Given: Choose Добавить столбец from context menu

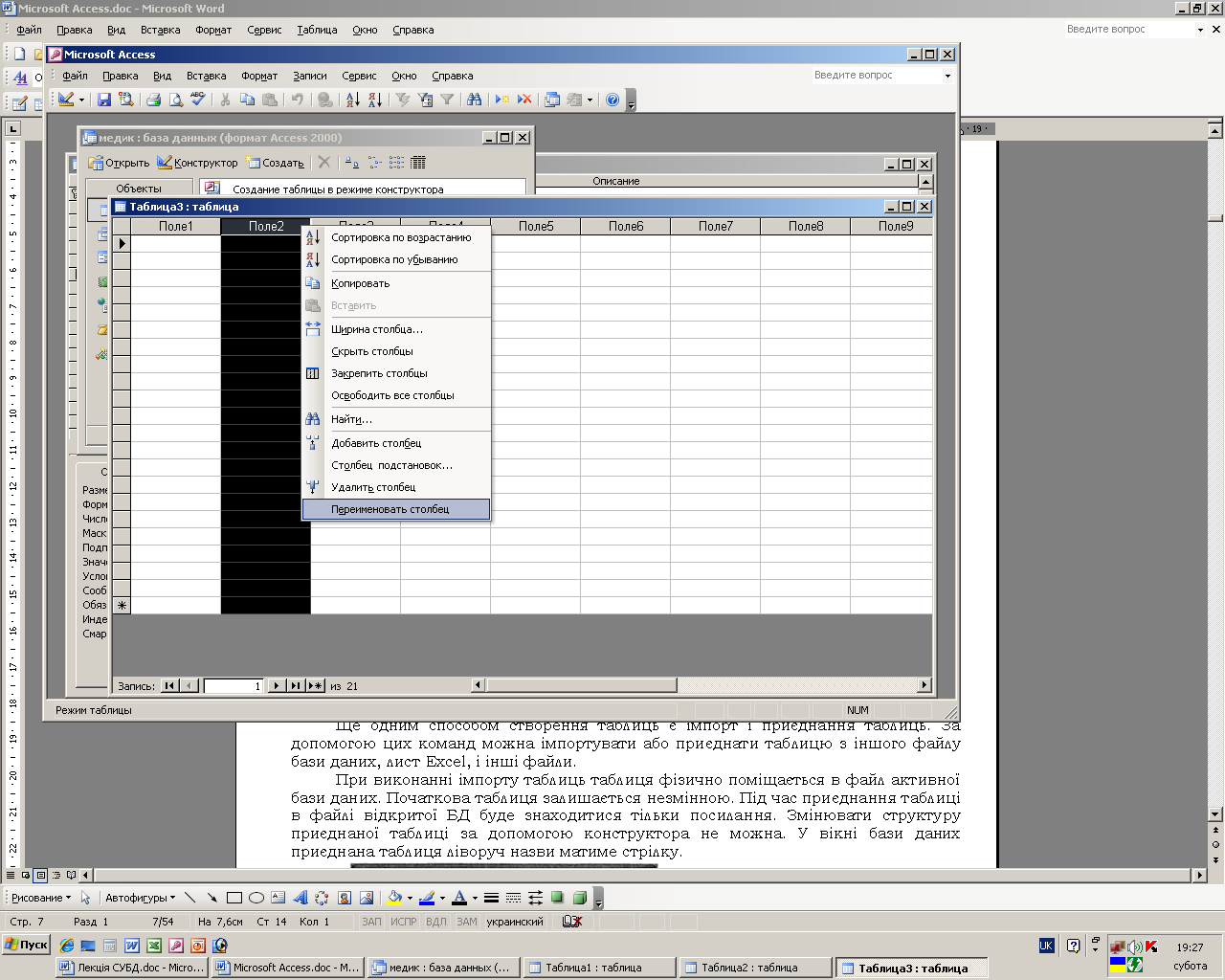Looking at the screenshot, I should (x=396, y=443).
